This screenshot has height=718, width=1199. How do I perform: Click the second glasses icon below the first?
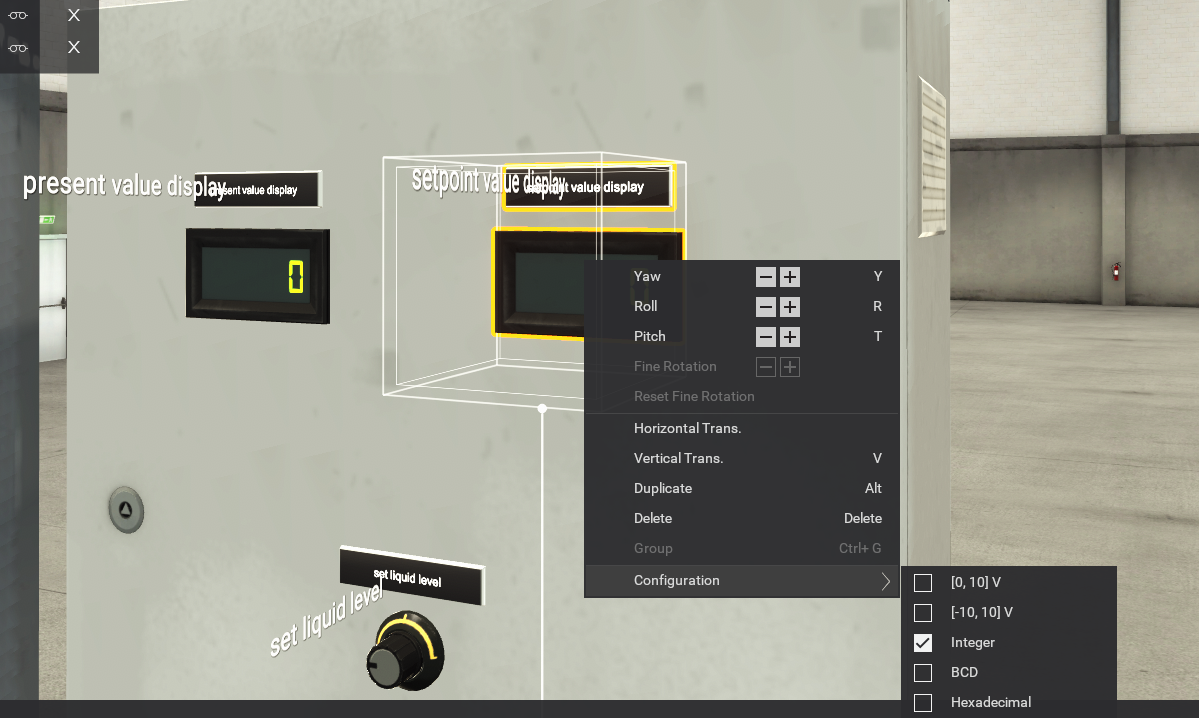coord(18,47)
